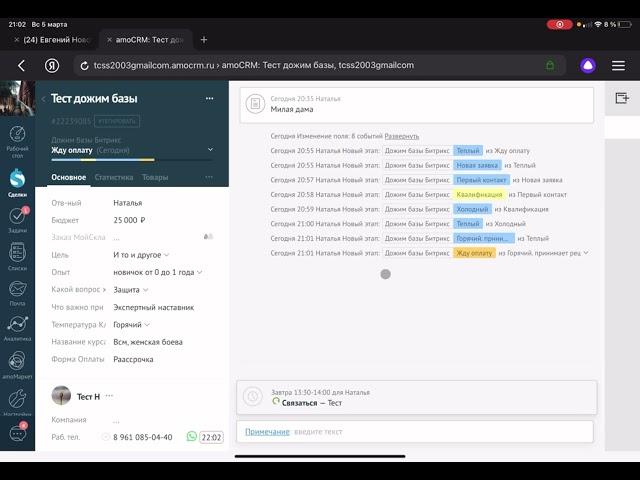Go back with the browser back arrow
Screen dimensions: 640x480
coord(22,65)
